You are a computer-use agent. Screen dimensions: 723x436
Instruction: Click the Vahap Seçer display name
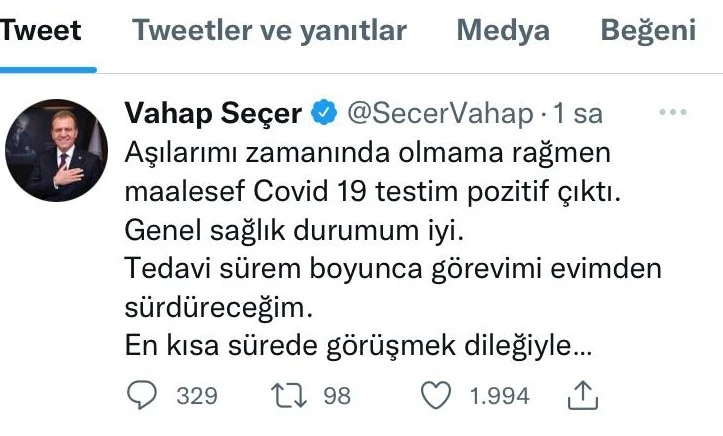click(213, 114)
